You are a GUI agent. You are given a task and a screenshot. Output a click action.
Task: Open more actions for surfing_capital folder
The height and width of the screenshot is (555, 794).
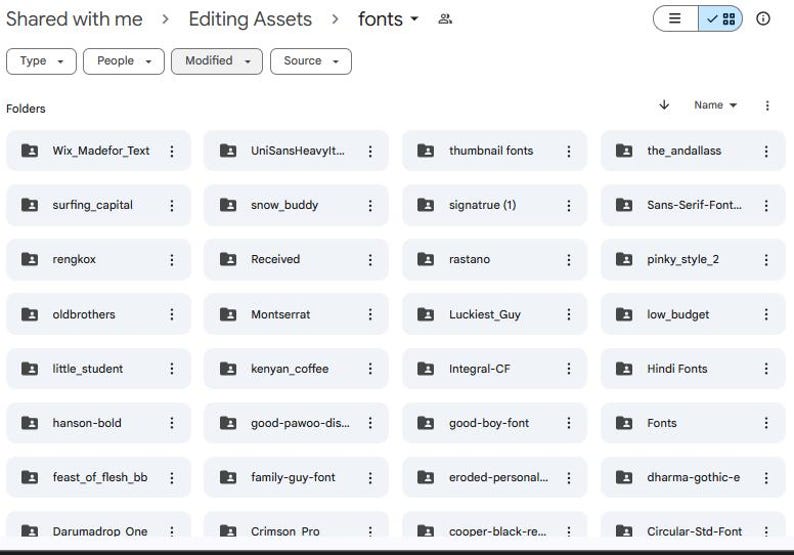172,205
